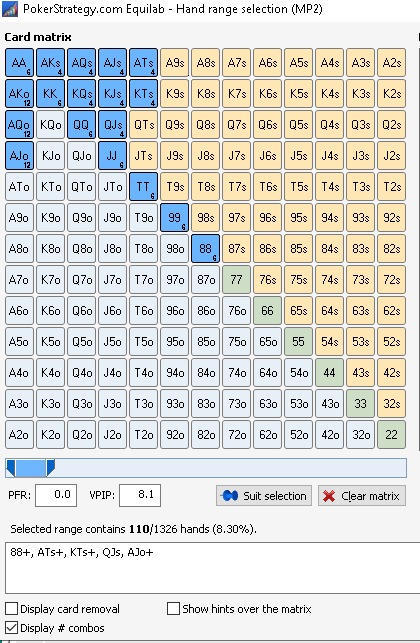Select the 96s hand cell
This screenshot has height=643, width=420.
click(267, 217)
